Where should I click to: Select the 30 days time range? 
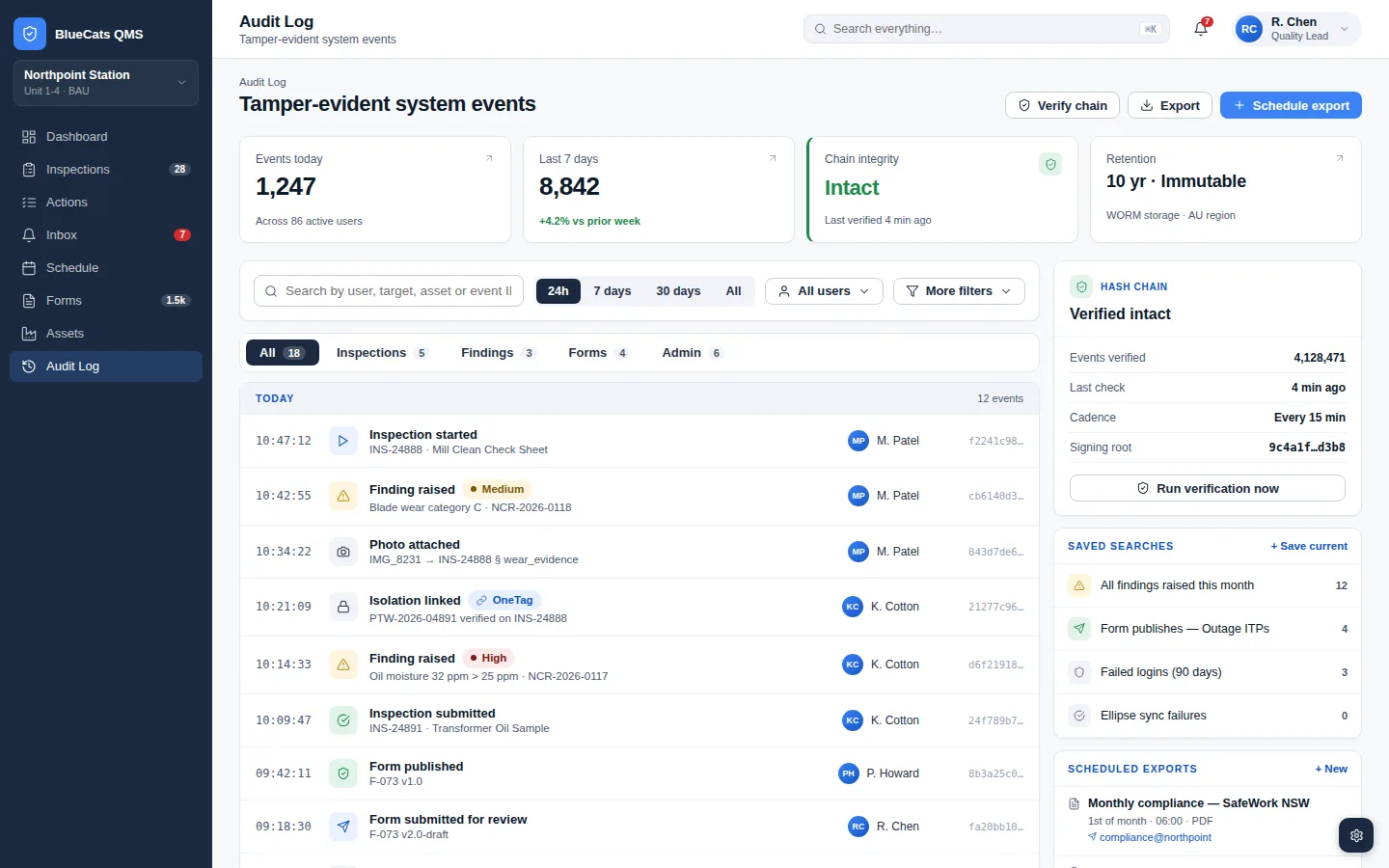678,291
